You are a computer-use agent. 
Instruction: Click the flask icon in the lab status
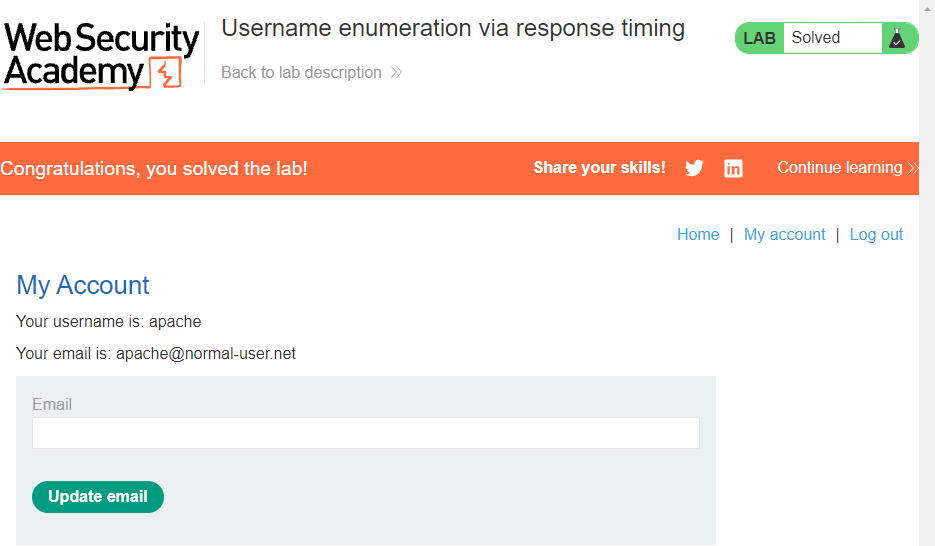[x=897, y=38]
